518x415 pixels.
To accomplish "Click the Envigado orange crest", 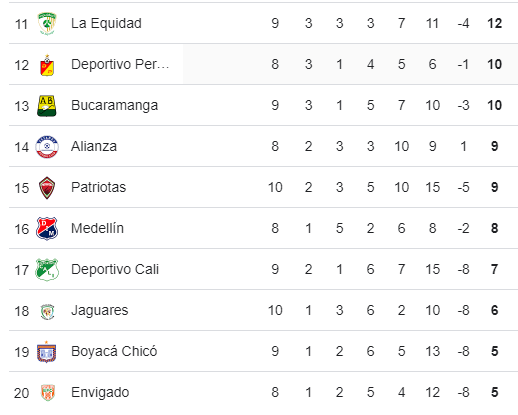I will (47, 393).
